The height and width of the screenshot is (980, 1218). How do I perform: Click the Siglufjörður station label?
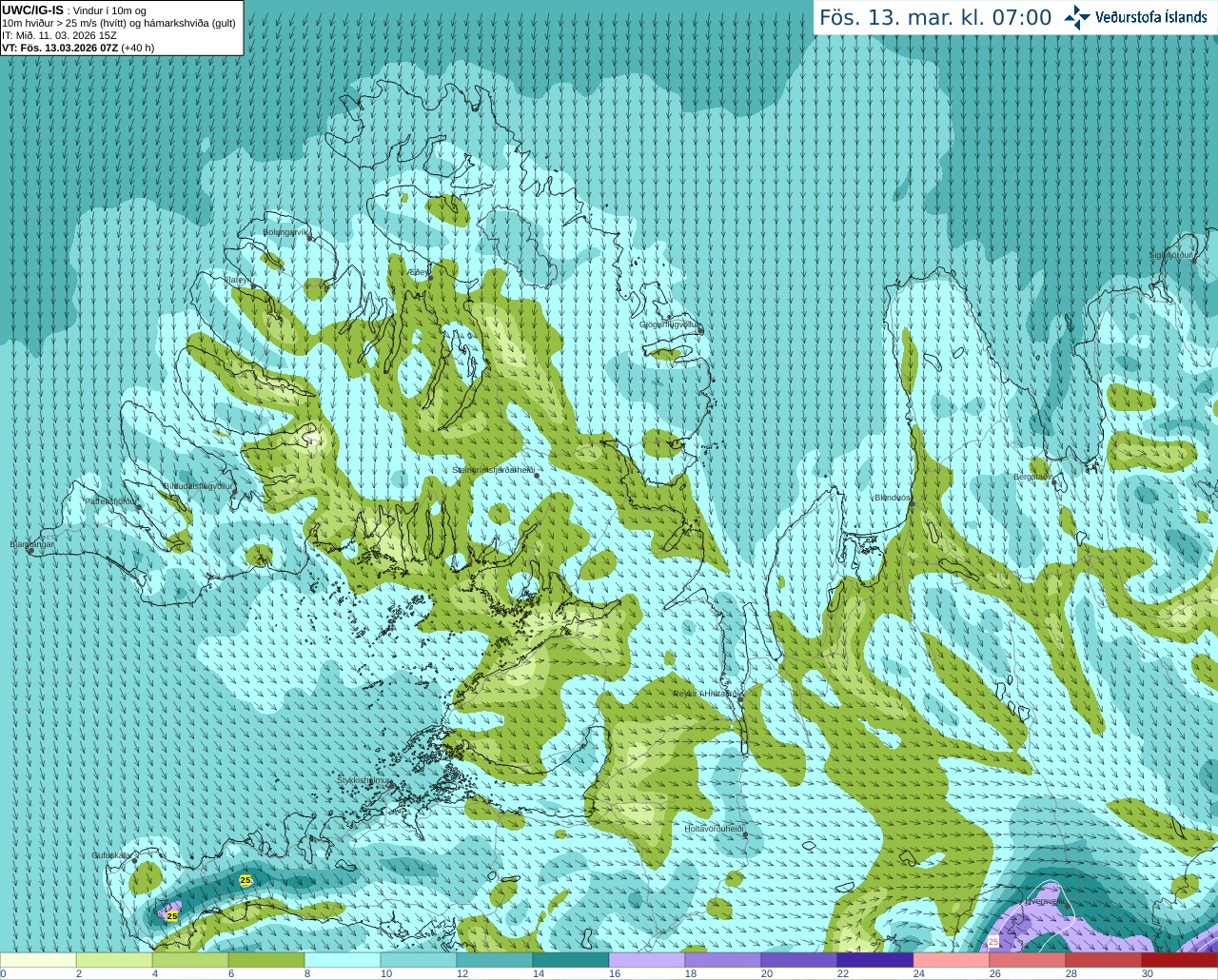tap(1170, 255)
